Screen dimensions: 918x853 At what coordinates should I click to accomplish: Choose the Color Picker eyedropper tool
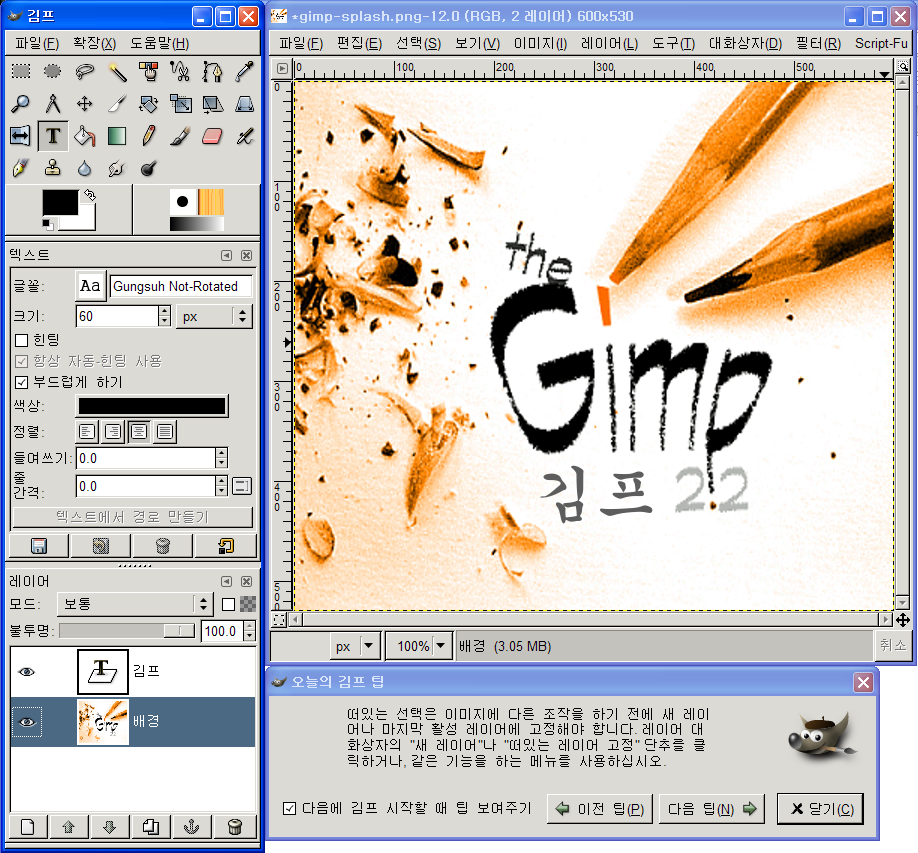[245, 71]
